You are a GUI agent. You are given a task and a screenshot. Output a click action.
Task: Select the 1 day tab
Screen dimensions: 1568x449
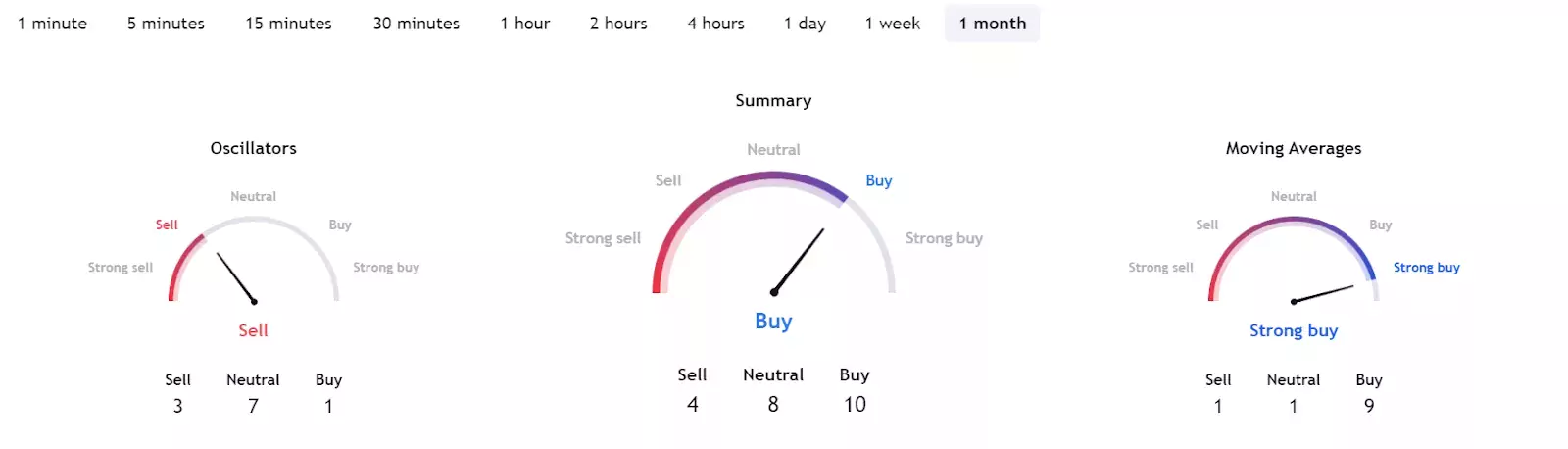pyautogui.click(x=805, y=24)
